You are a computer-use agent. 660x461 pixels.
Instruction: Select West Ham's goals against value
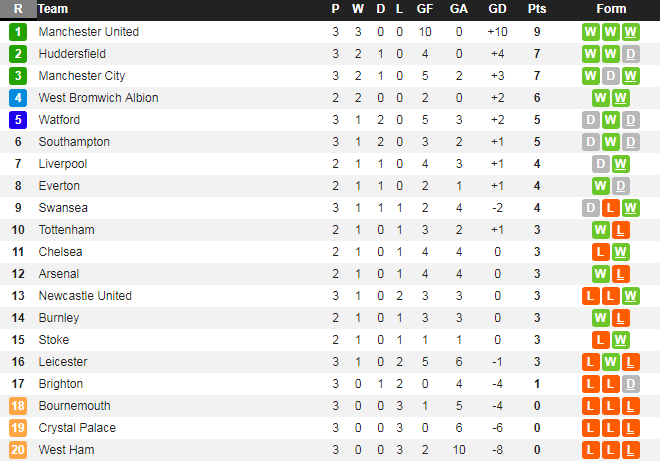coord(459,450)
